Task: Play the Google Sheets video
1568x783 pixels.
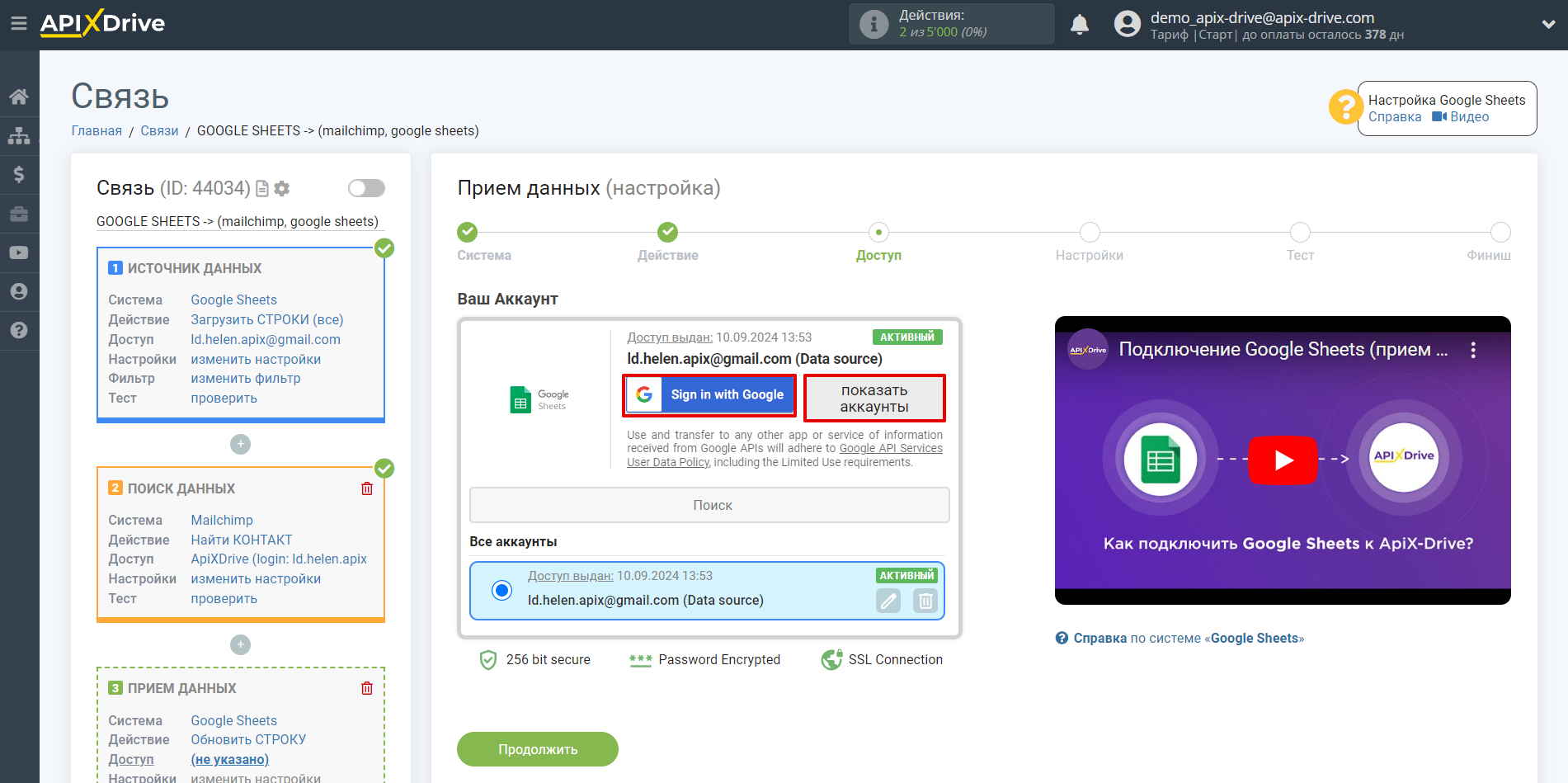Action: (x=1283, y=460)
